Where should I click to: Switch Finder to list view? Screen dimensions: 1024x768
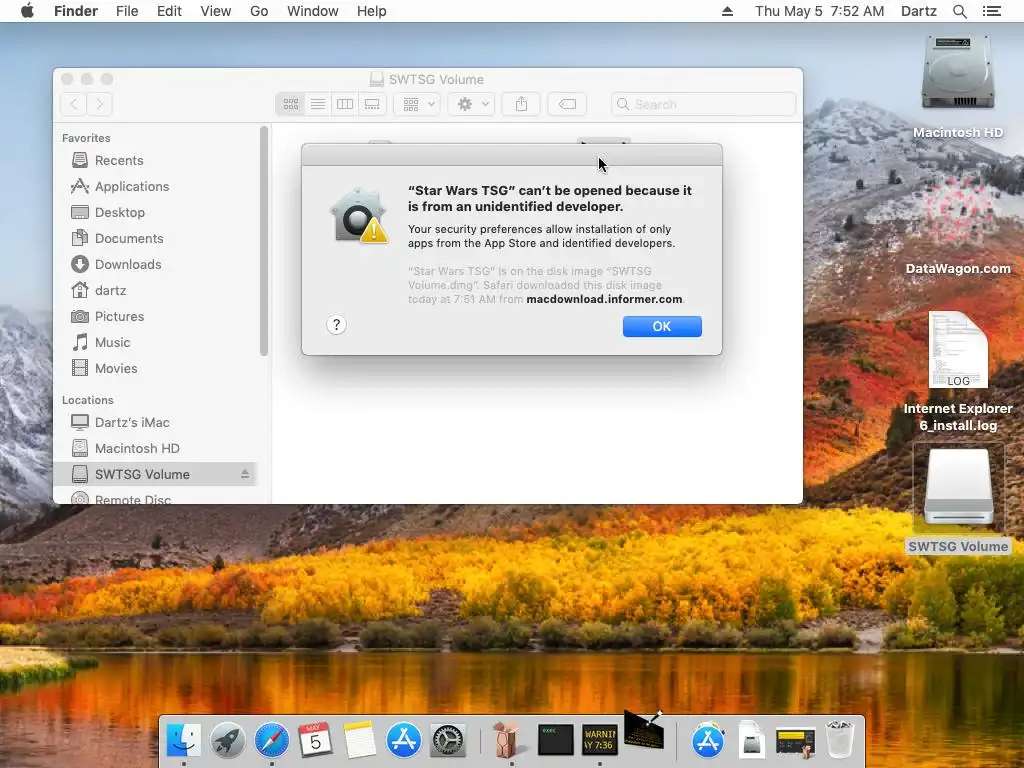pyautogui.click(x=318, y=104)
